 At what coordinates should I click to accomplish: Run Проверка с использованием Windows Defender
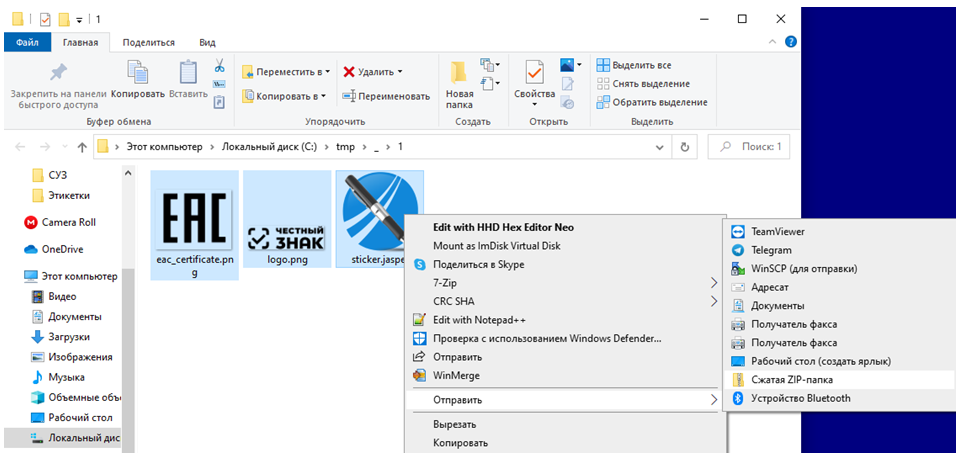(547, 338)
